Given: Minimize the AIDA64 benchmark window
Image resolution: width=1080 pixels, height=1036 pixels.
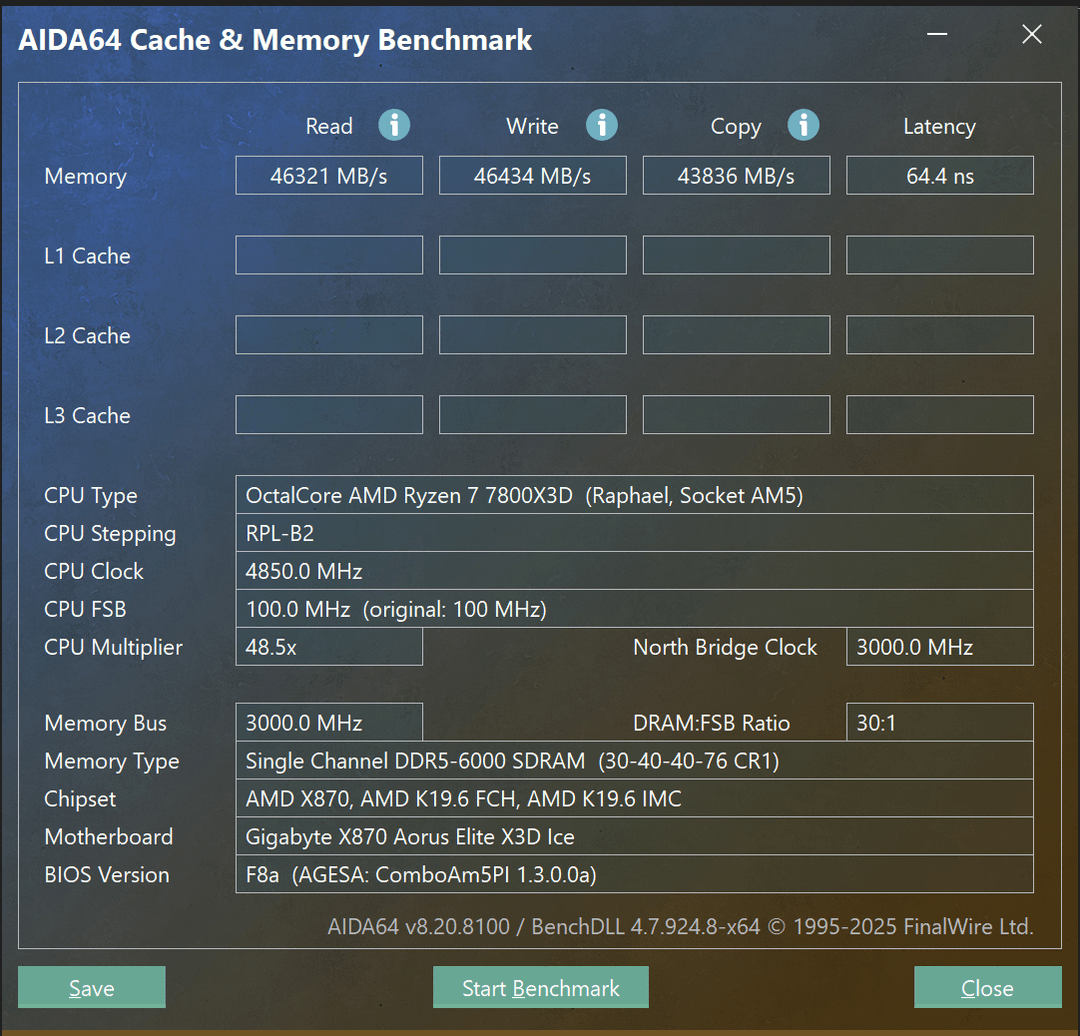Looking at the screenshot, I should click(937, 35).
